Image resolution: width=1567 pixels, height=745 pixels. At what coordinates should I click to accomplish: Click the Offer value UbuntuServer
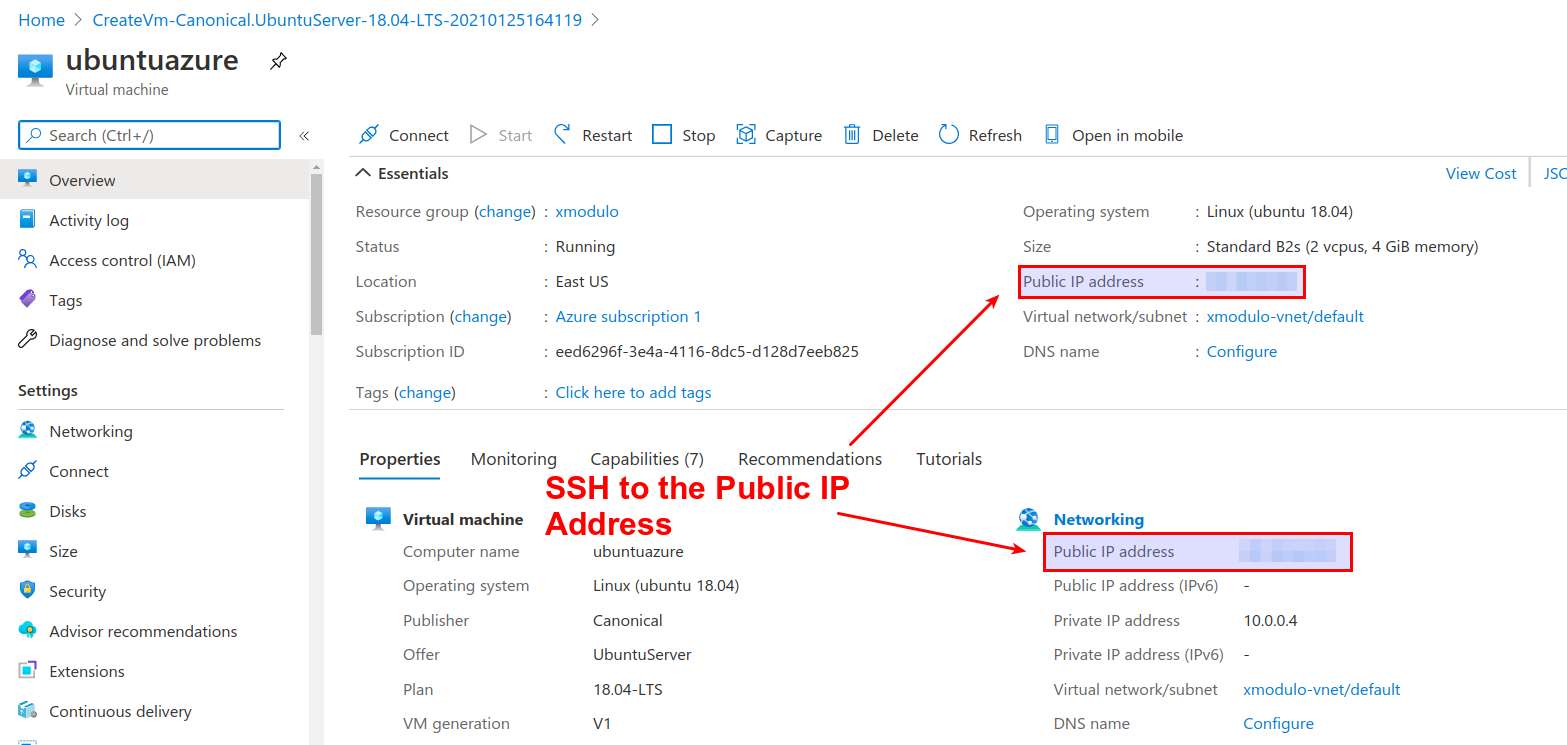(642, 655)
